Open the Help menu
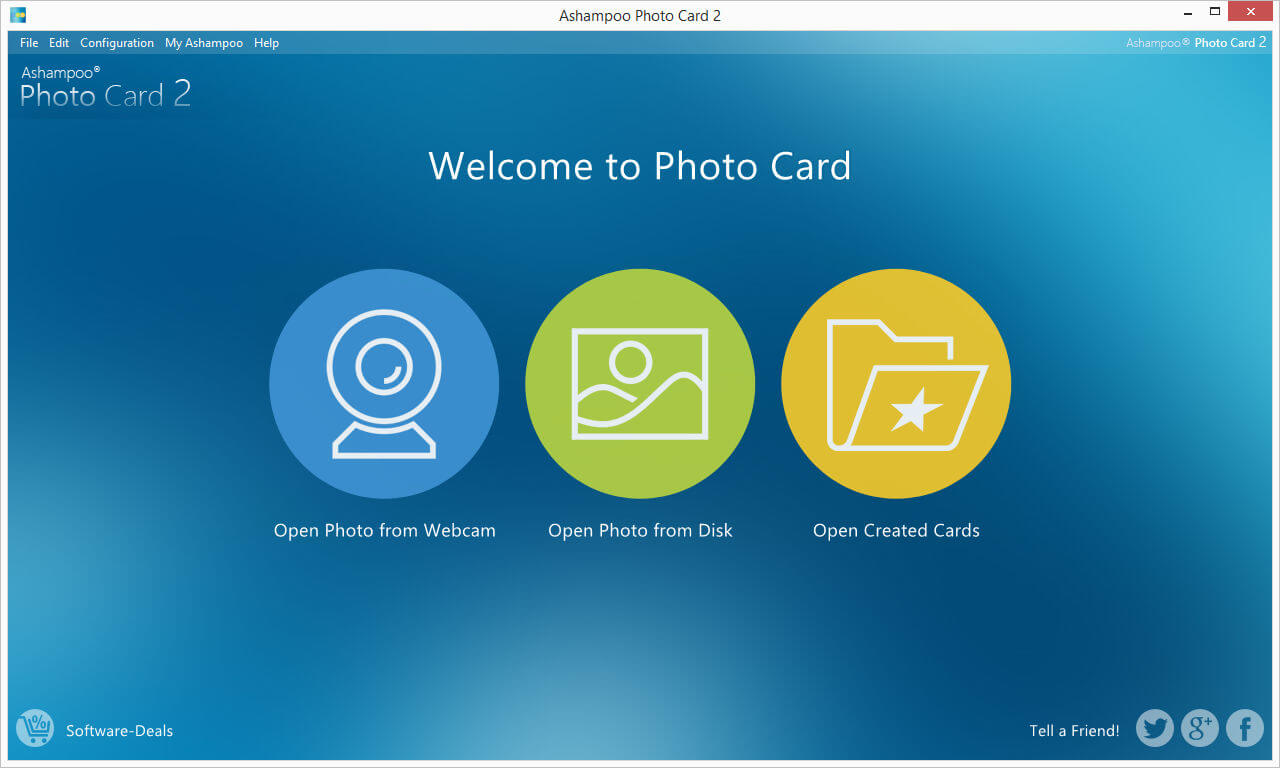1280x768 pixels. pos(266,42)
